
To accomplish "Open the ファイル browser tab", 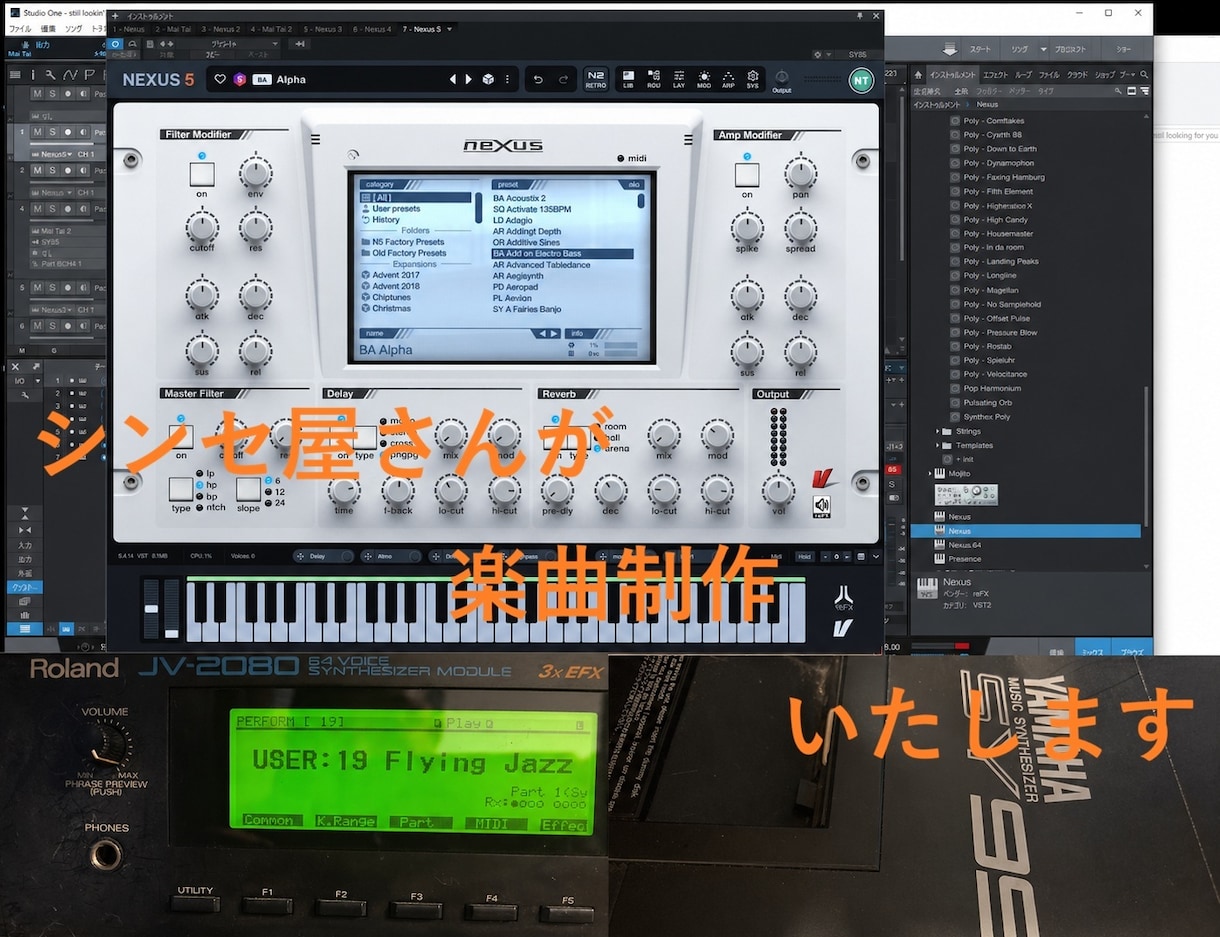I will coord(1049,75).
